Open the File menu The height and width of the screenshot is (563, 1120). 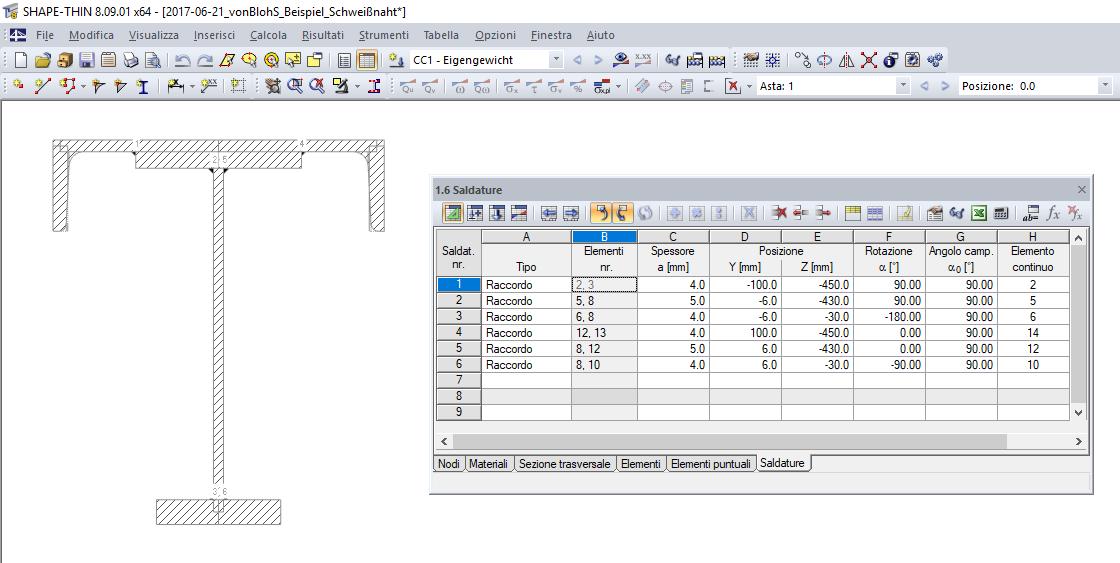[44, 35]
